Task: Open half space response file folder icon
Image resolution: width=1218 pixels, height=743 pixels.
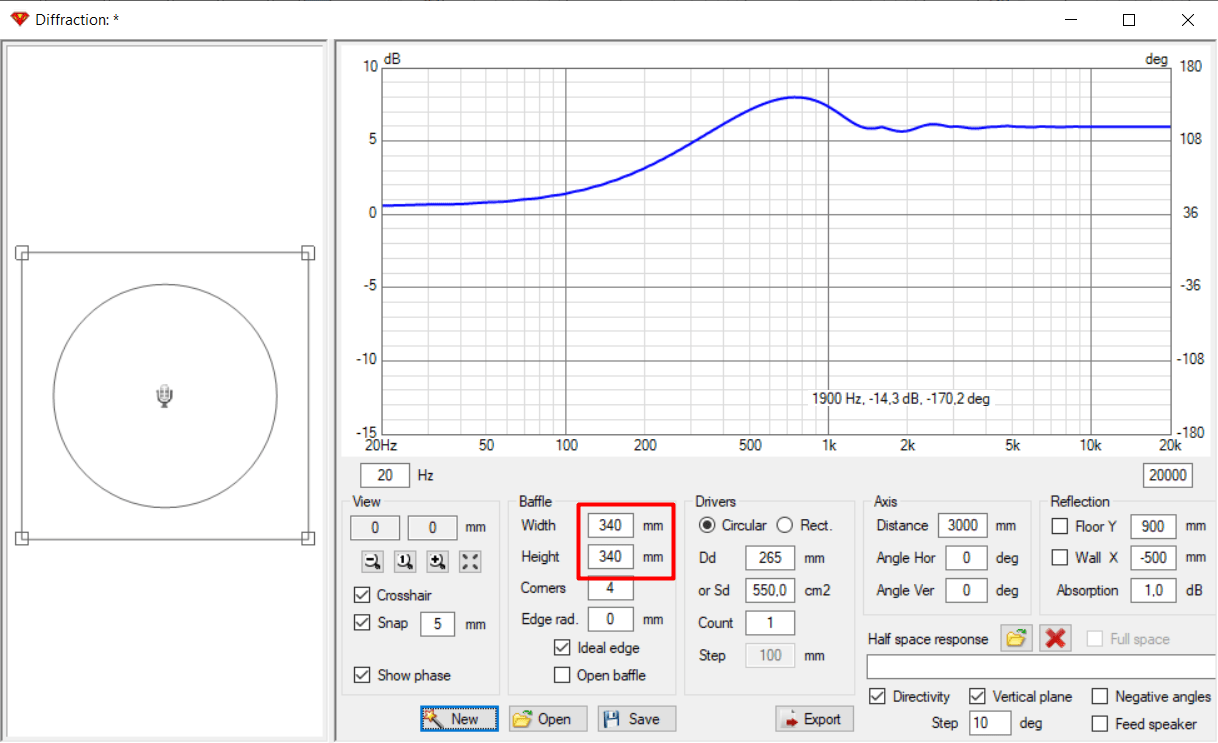Action: click(x=1017, y=638)
